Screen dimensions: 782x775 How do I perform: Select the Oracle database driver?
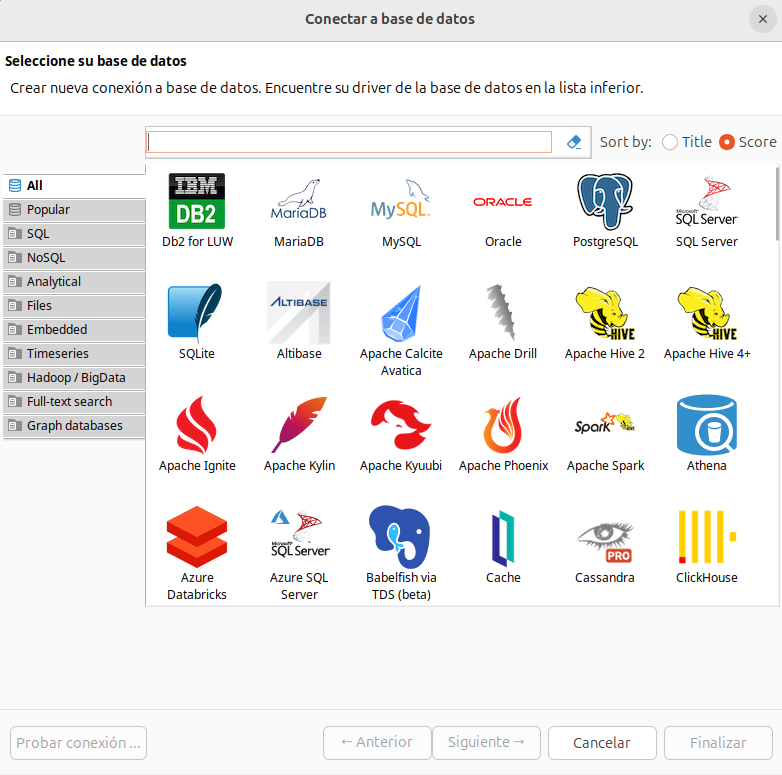click(503, 202)
